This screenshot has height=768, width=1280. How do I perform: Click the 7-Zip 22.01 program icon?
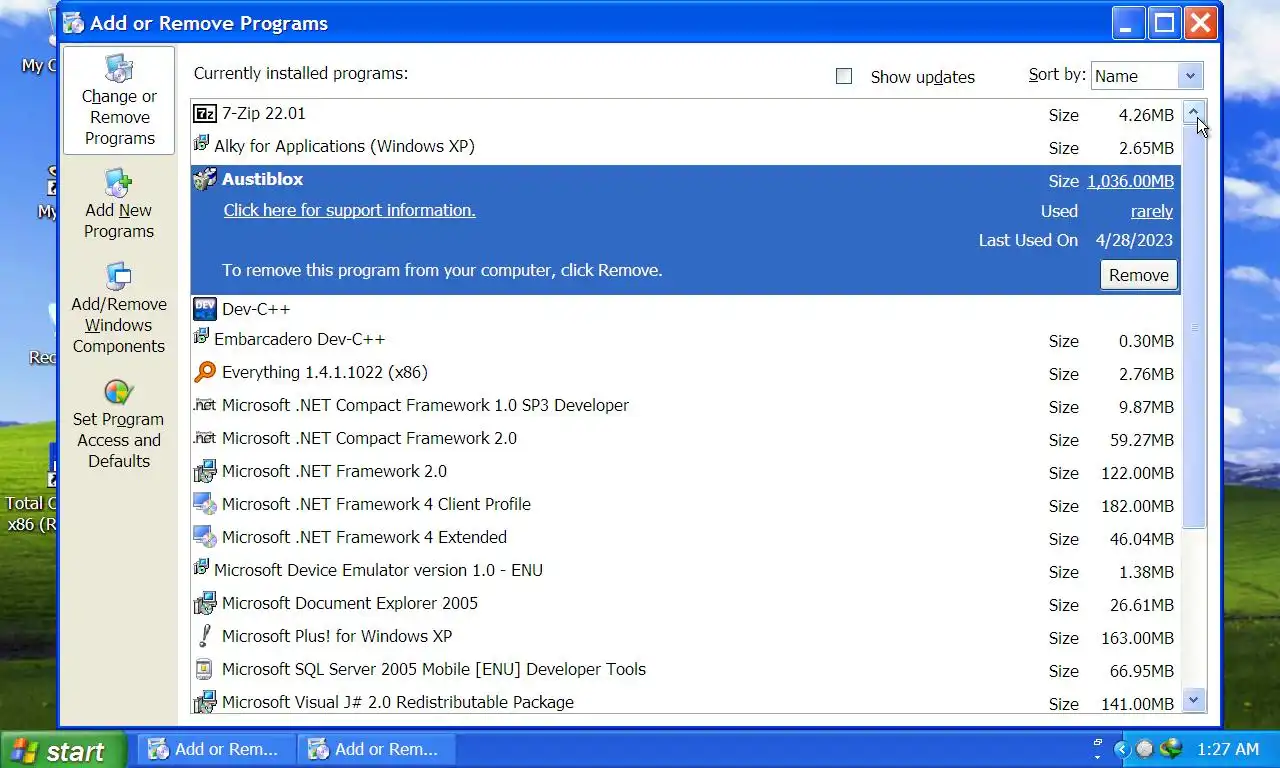pyautogui.click(x=205, y=114)
